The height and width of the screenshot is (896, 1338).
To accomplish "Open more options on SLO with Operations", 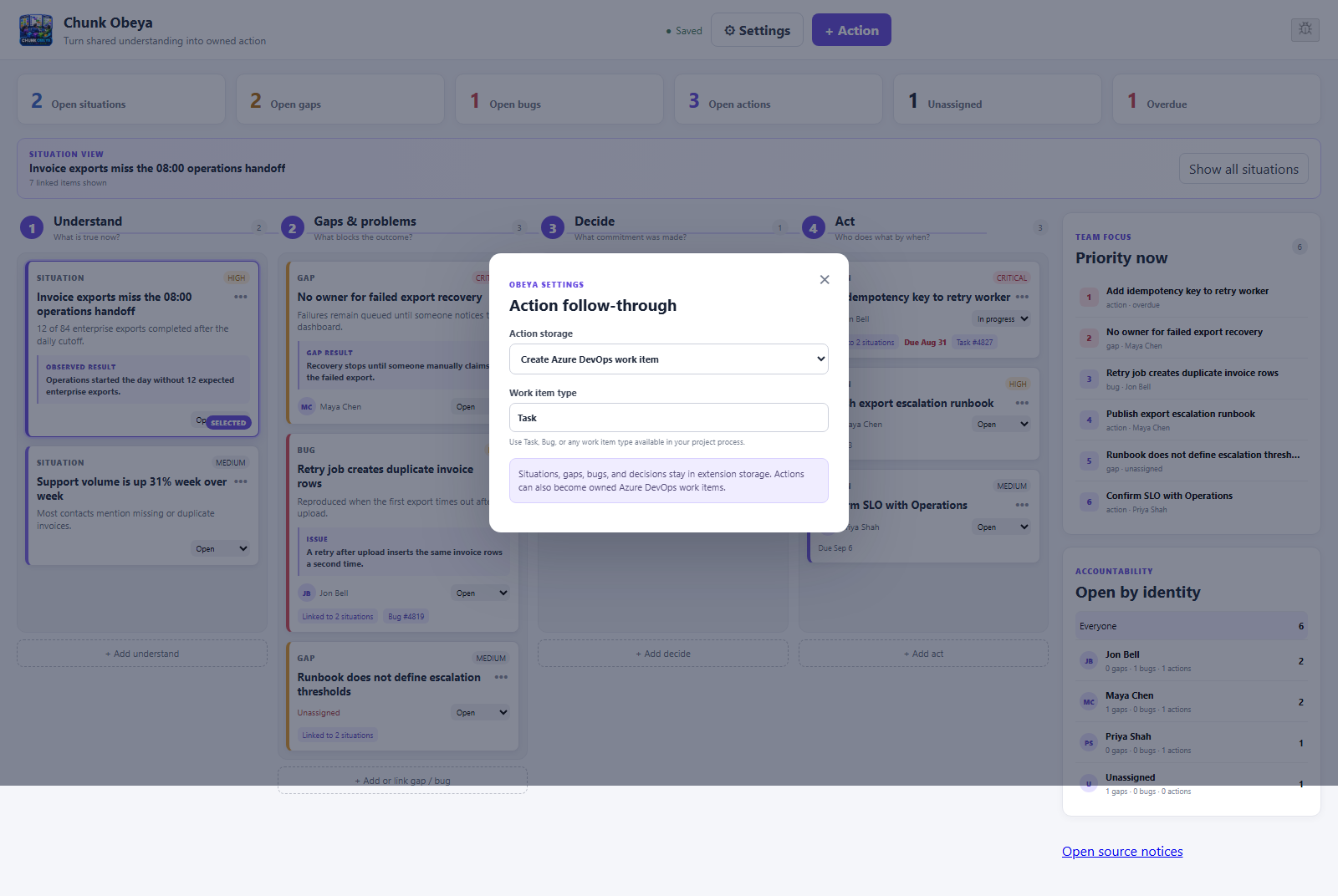I will coord(1022,505).
